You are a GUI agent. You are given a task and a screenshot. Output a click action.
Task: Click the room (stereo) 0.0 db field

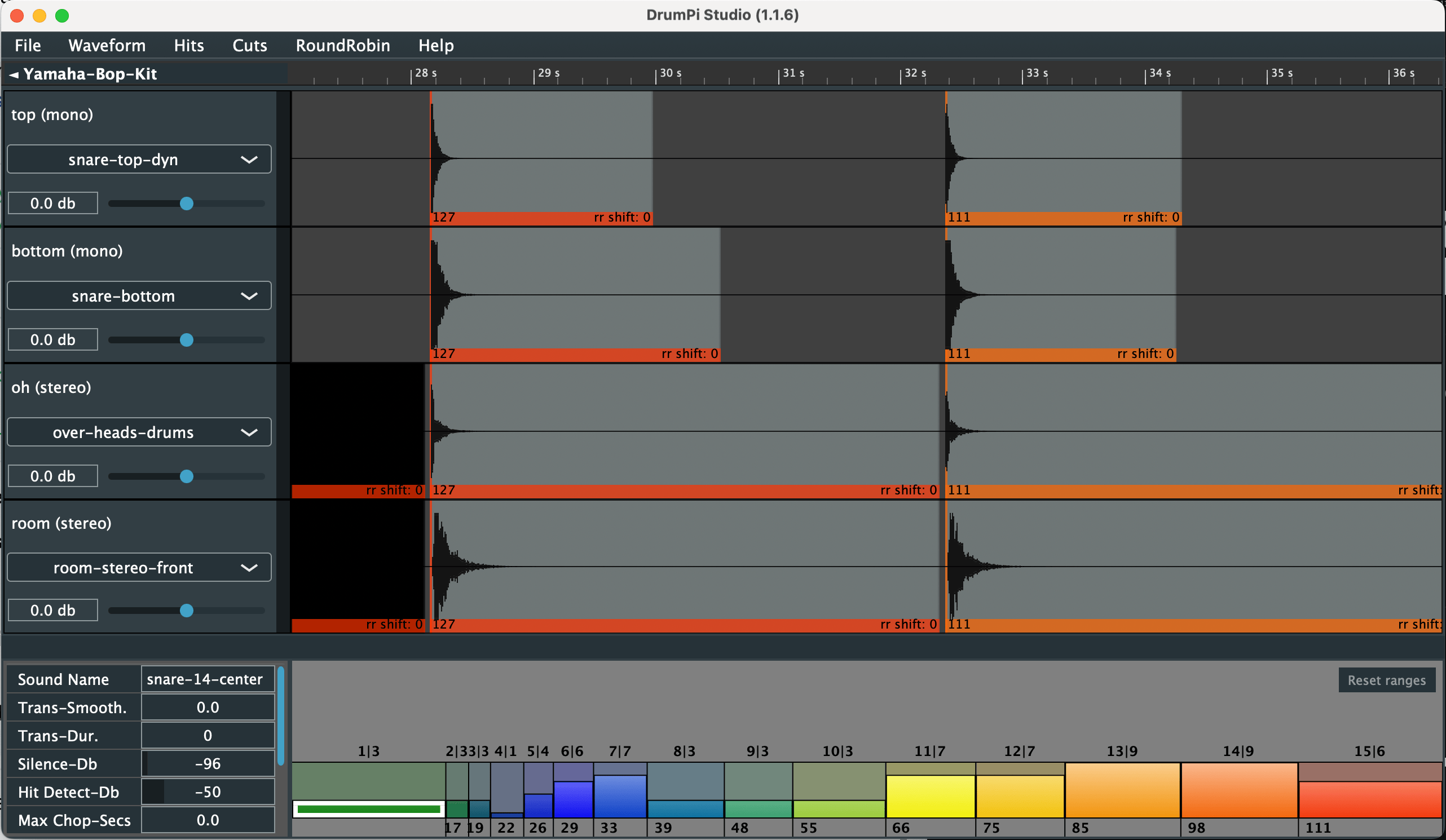53,611
